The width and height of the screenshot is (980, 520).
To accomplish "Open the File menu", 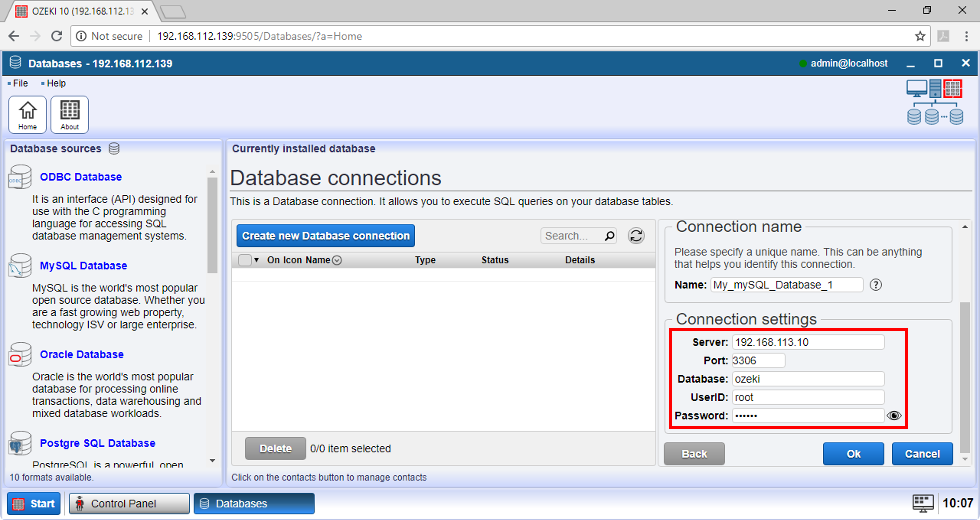I will 20,83.
